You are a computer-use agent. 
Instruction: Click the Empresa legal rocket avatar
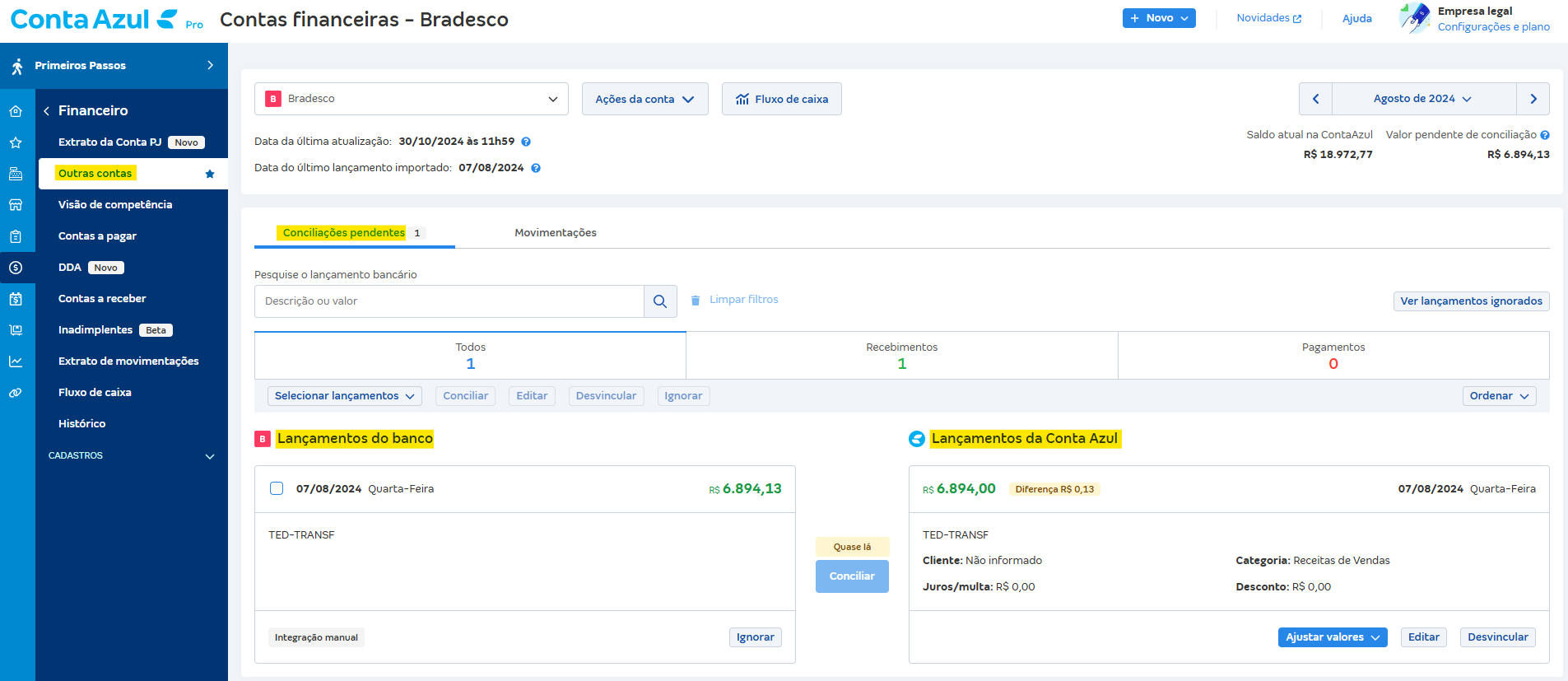click(x=1415, y=18)
